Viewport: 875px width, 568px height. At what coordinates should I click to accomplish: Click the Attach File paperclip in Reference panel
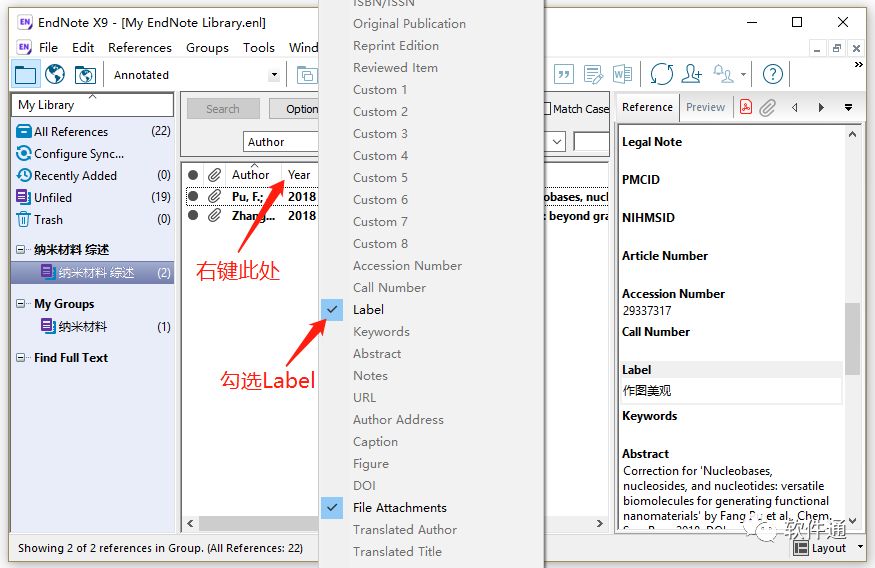pos(768,107)
